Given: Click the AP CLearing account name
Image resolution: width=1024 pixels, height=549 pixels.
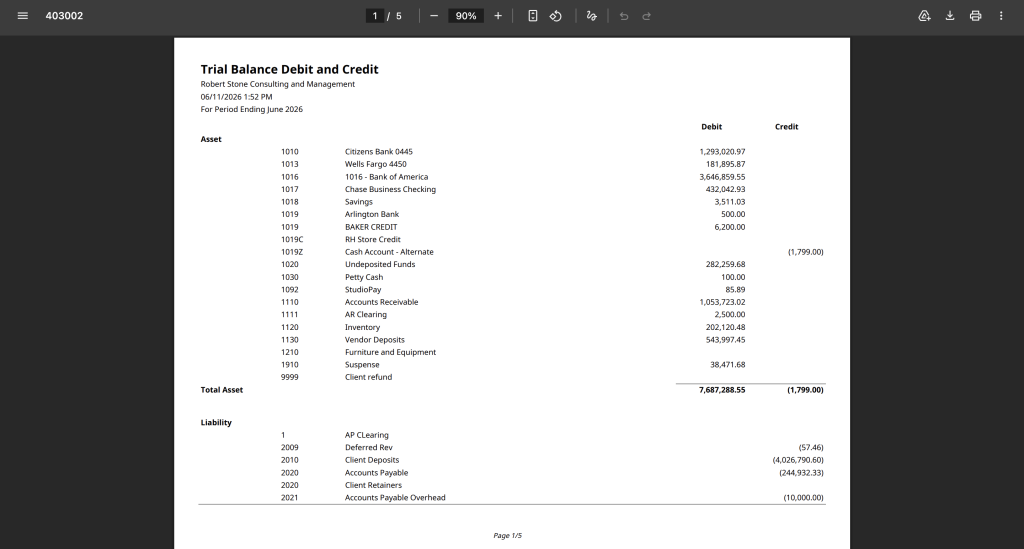Looking at the screenshot, I should coord(366,435).
